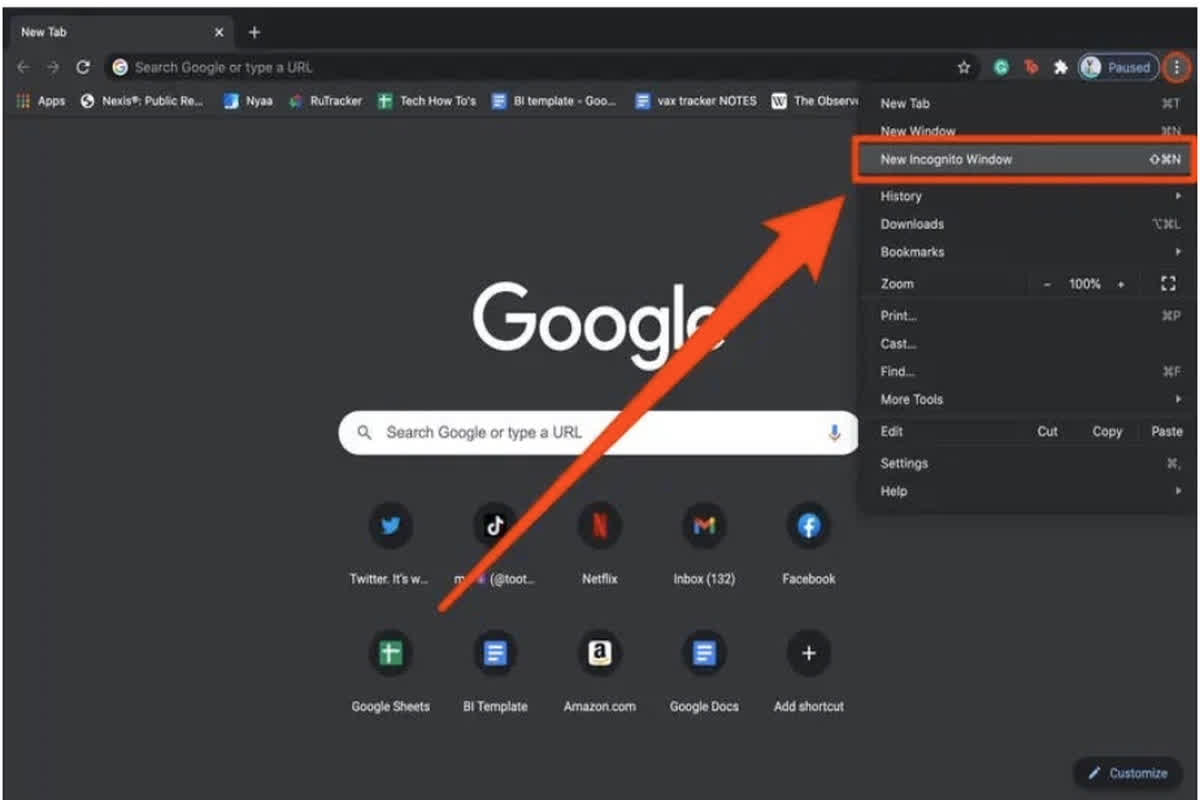
Task: Expand the More Tools submenu
Action: [910, 399]
